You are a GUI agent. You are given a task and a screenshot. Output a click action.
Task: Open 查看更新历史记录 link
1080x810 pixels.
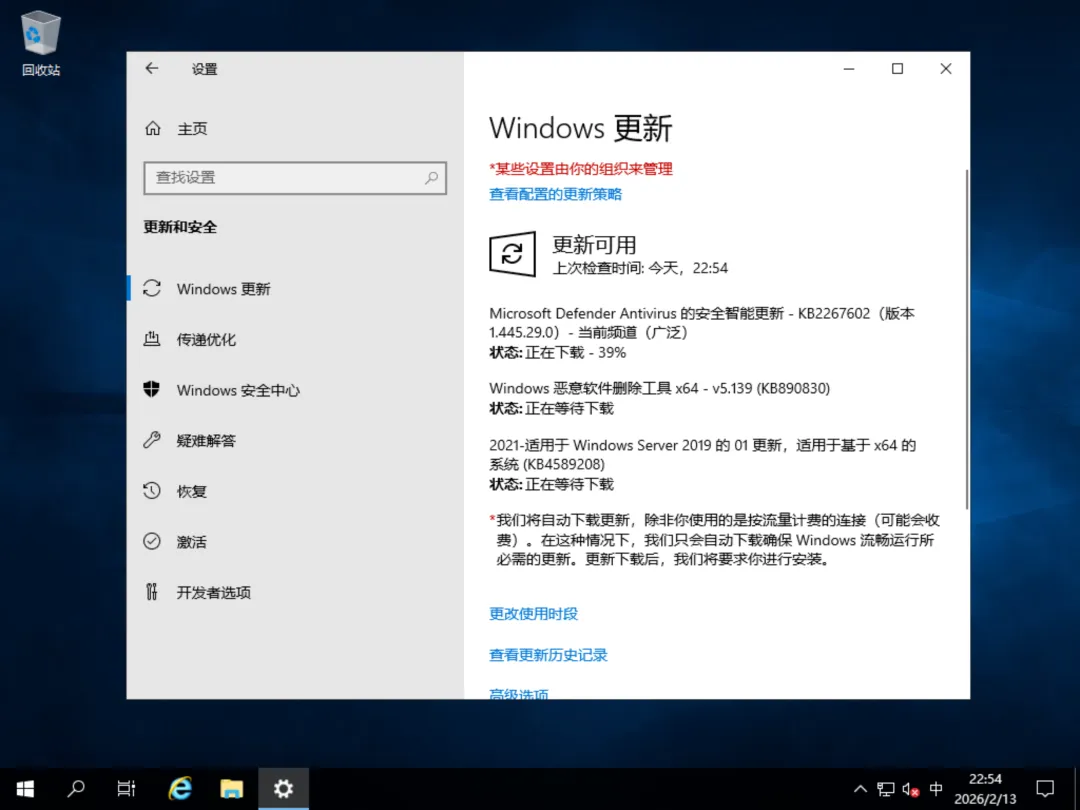pos(548,655)
